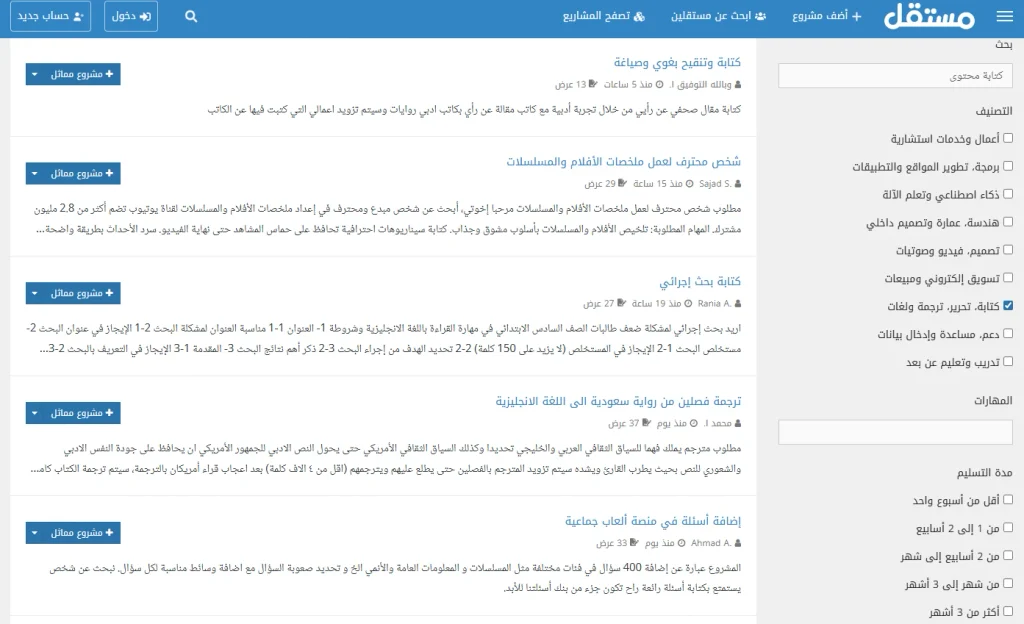Check ذكاء اصطناعي وتعلم الآلة category
Viewport: 1024px width, 624px height.
1008,194
